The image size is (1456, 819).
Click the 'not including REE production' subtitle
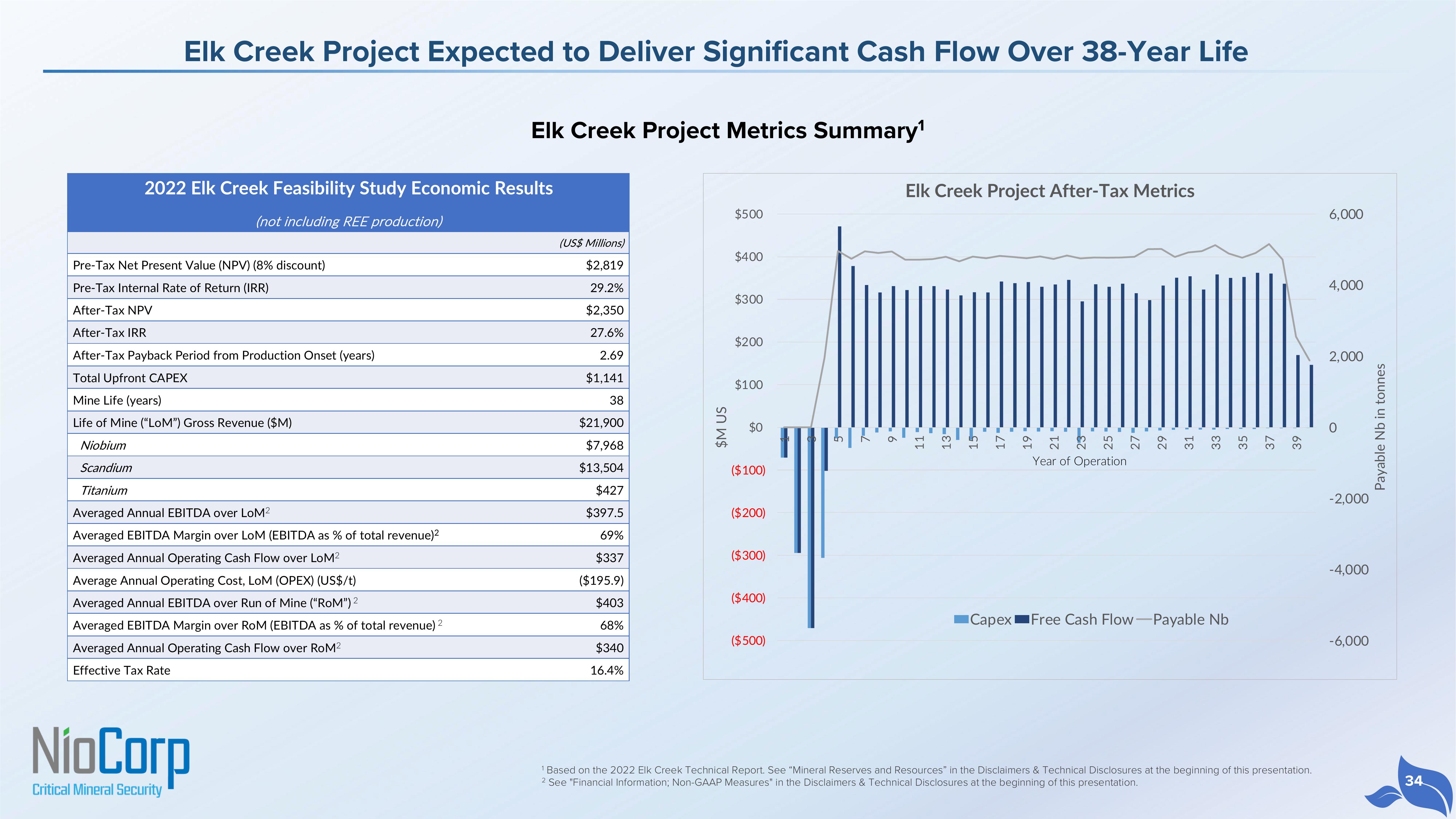pos(349,221)
